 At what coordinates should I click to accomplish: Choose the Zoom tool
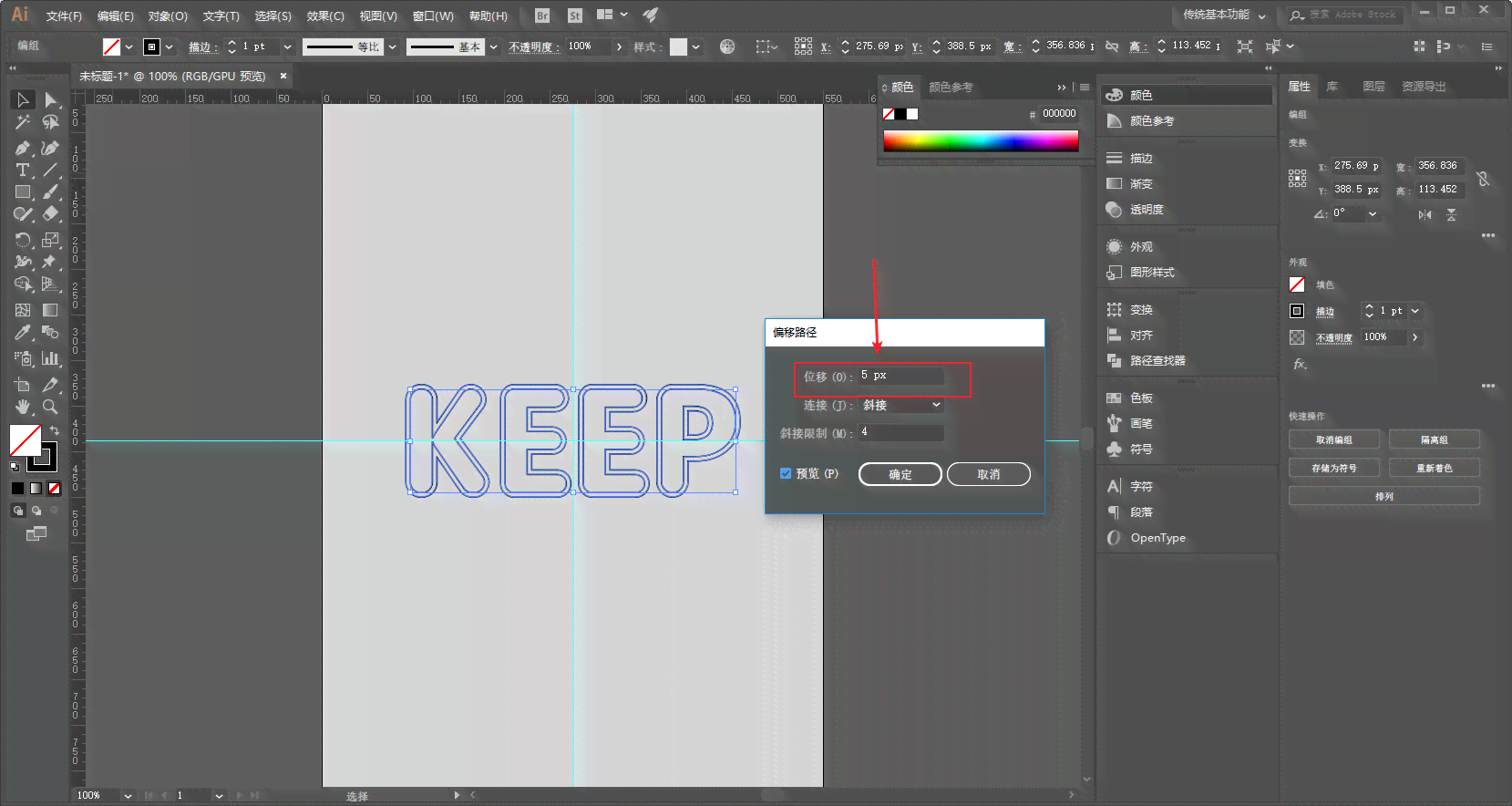click(50, 407)
